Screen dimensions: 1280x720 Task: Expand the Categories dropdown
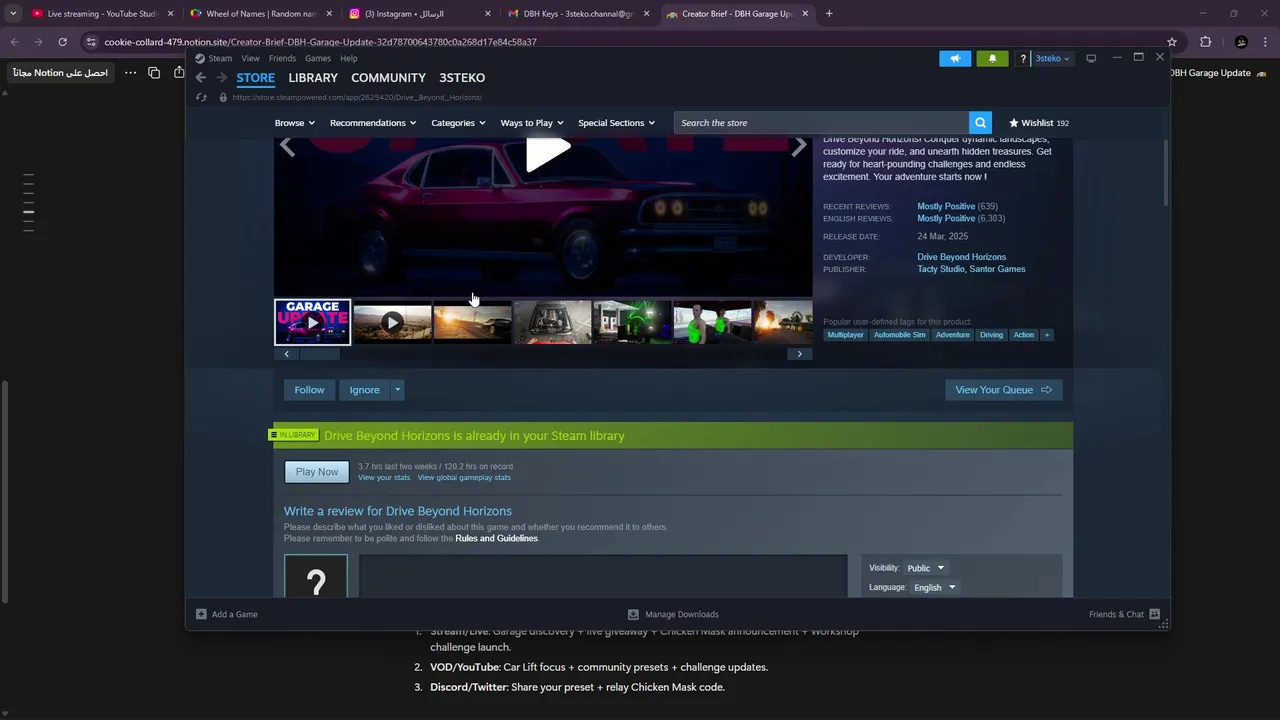458,123
